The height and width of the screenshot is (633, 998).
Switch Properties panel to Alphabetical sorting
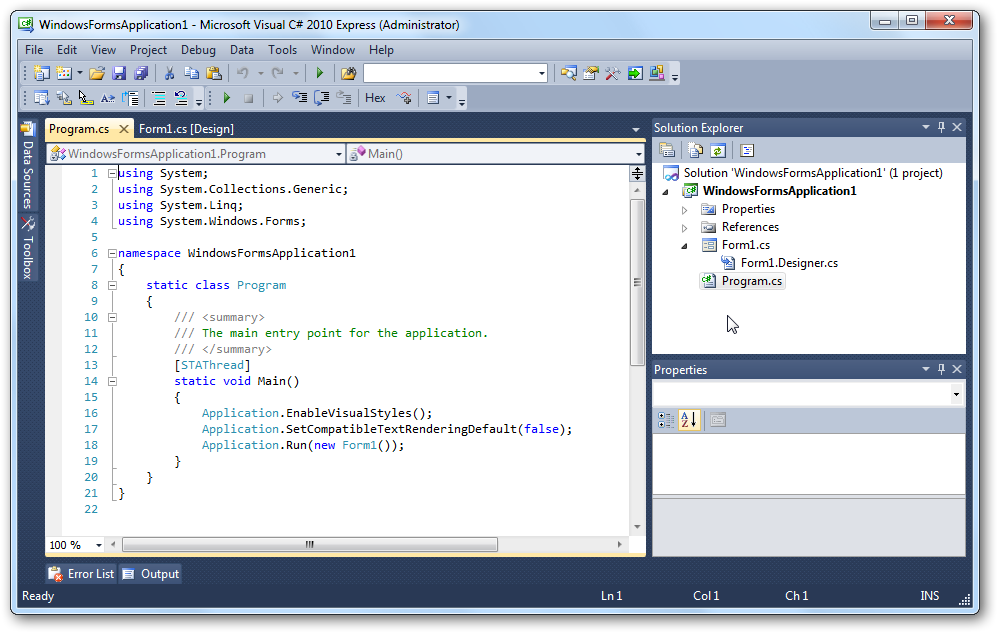[689, 420]
